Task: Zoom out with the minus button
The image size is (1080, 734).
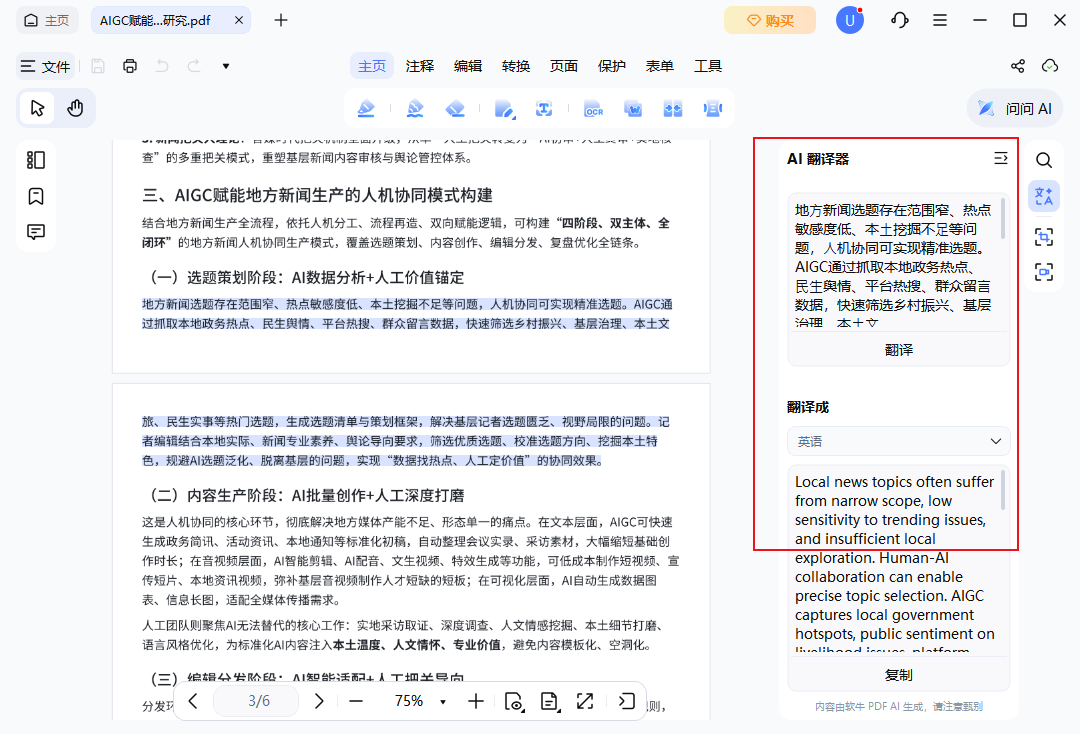Action: 356,701
